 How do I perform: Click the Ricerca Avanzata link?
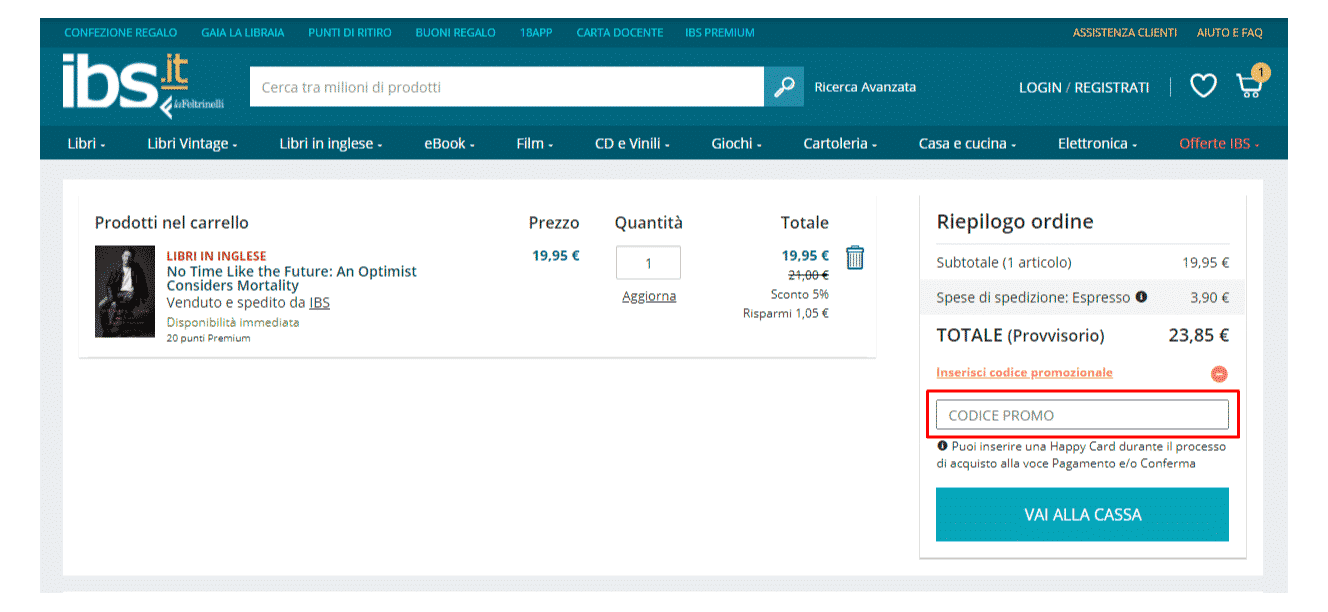[x=865, y=87]
